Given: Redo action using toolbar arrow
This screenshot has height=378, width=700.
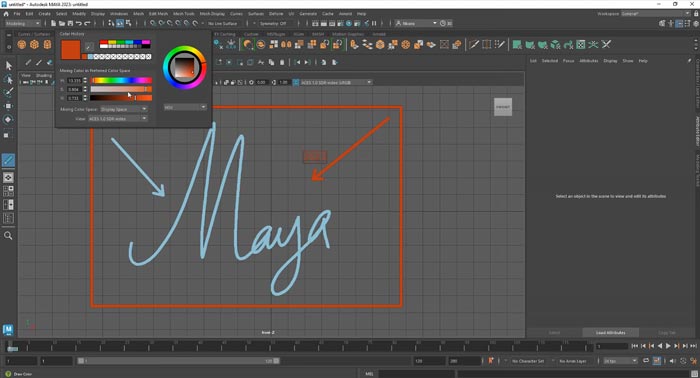Looking at the screenshot, I should point(88,23).
